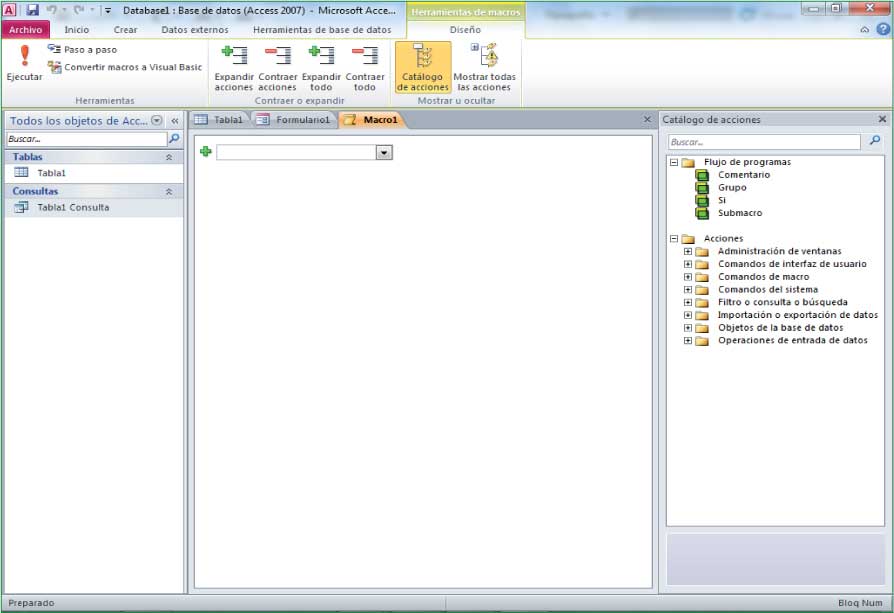This screenshot has height=613, width=894.
Task: Open the navigation pane category dropdown
Action: 157,120
